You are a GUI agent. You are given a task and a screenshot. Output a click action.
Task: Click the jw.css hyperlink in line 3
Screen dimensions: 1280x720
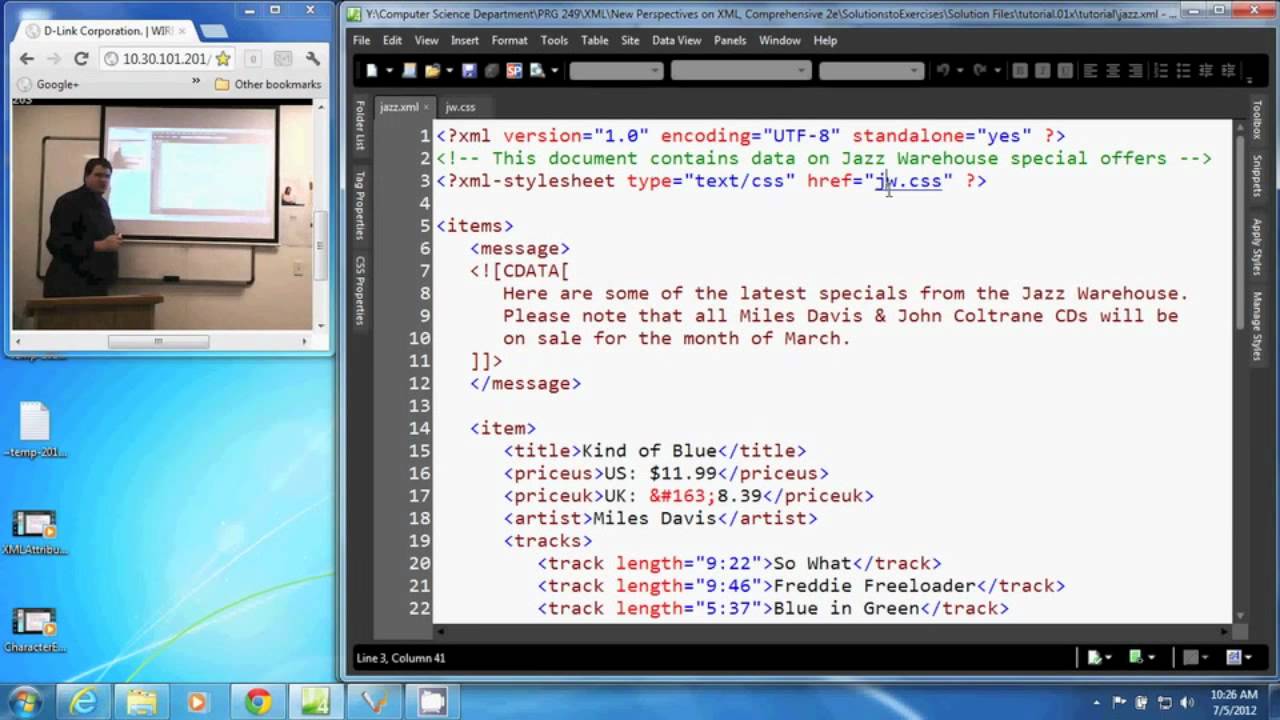908,181
